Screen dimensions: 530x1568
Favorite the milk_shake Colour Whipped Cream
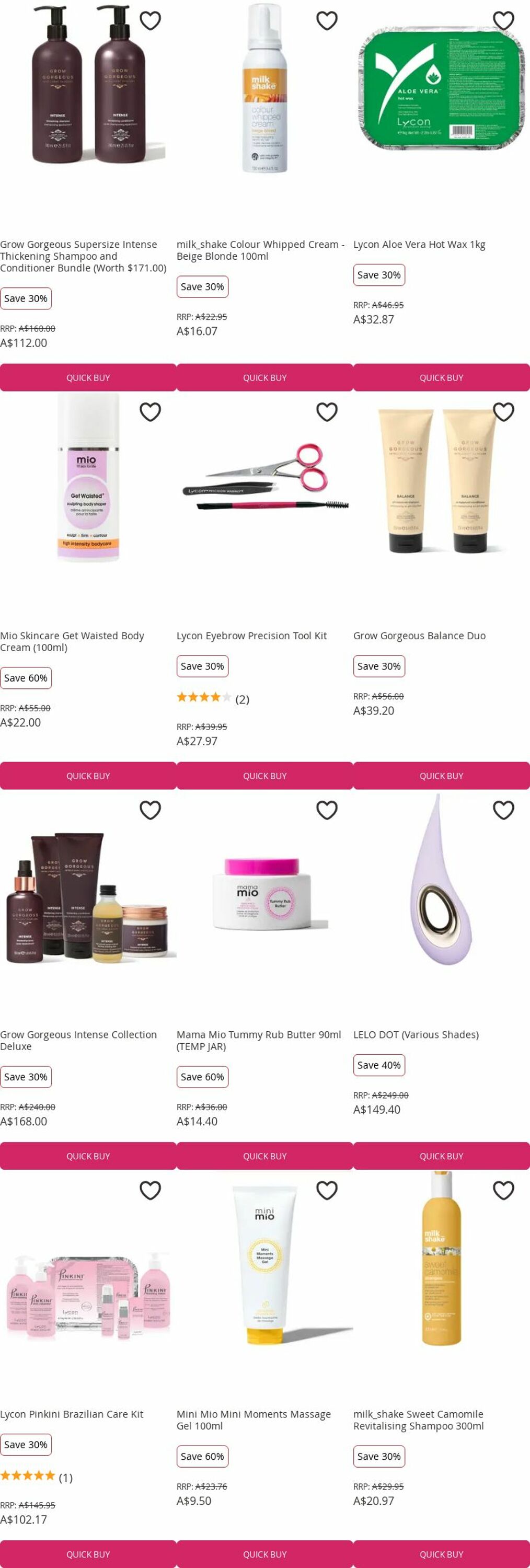[327, 21]
